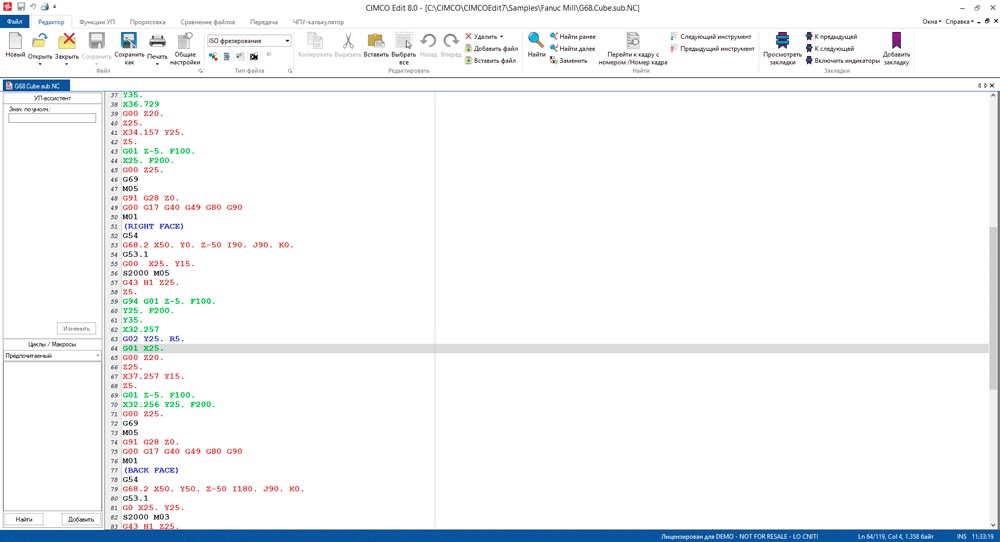This screenshot has width=1000, height=542.
Task: Expand the Открыть dropdown arrow
Action: 40,64
